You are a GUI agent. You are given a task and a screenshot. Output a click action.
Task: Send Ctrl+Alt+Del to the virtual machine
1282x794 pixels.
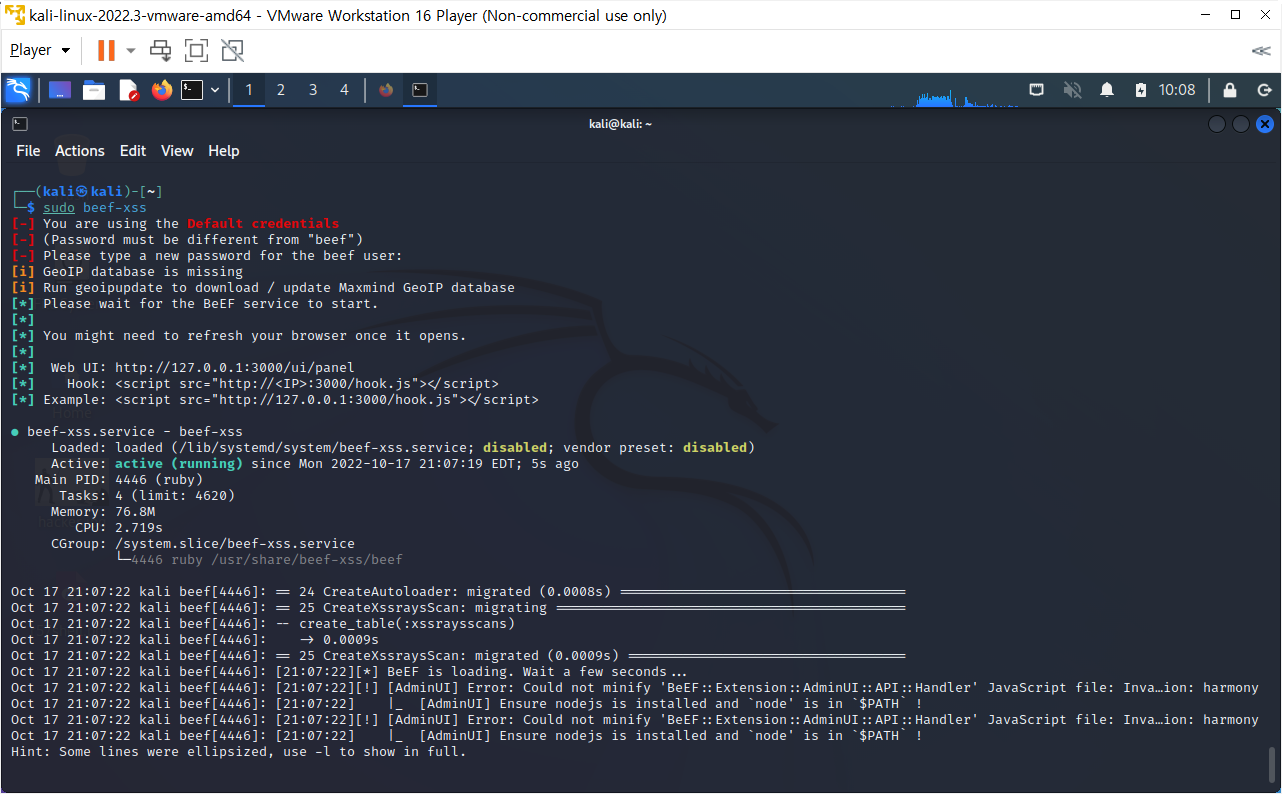160,50
